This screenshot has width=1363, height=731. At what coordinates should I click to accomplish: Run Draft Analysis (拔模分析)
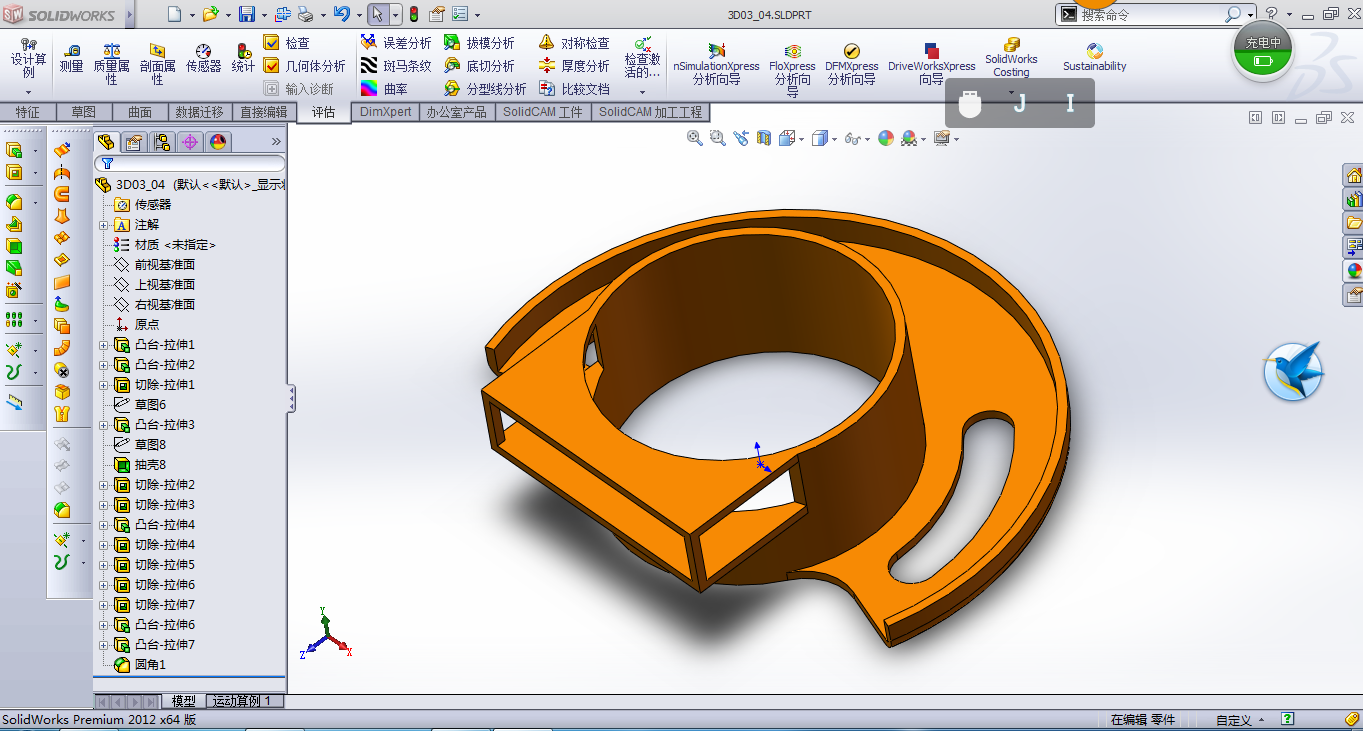[x=478, y=43]
